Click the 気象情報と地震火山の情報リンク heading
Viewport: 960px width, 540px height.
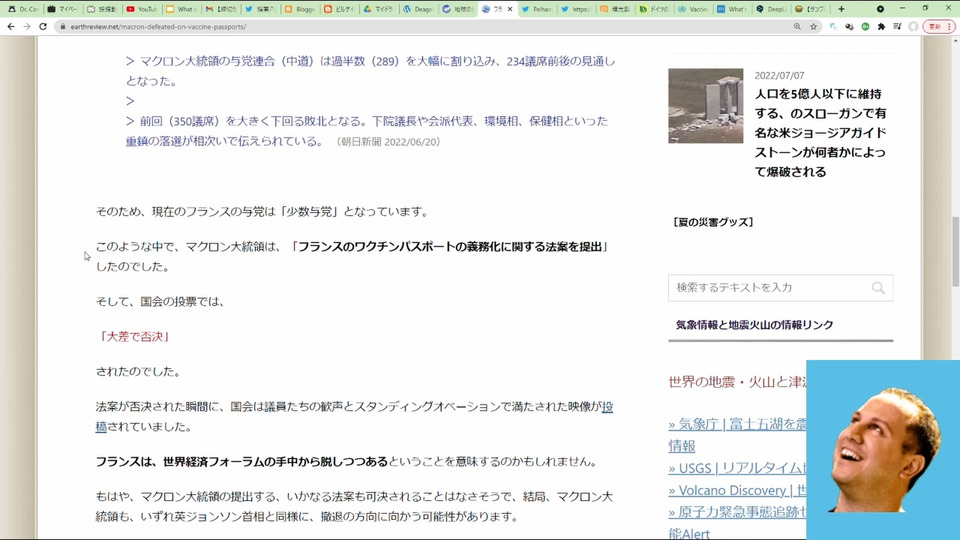coord(754,325)
